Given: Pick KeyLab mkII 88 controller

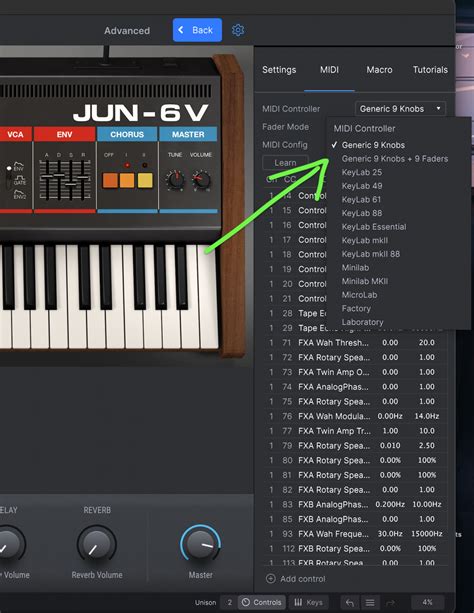Looking at the screenshot, I should click(x=371, y=254).
